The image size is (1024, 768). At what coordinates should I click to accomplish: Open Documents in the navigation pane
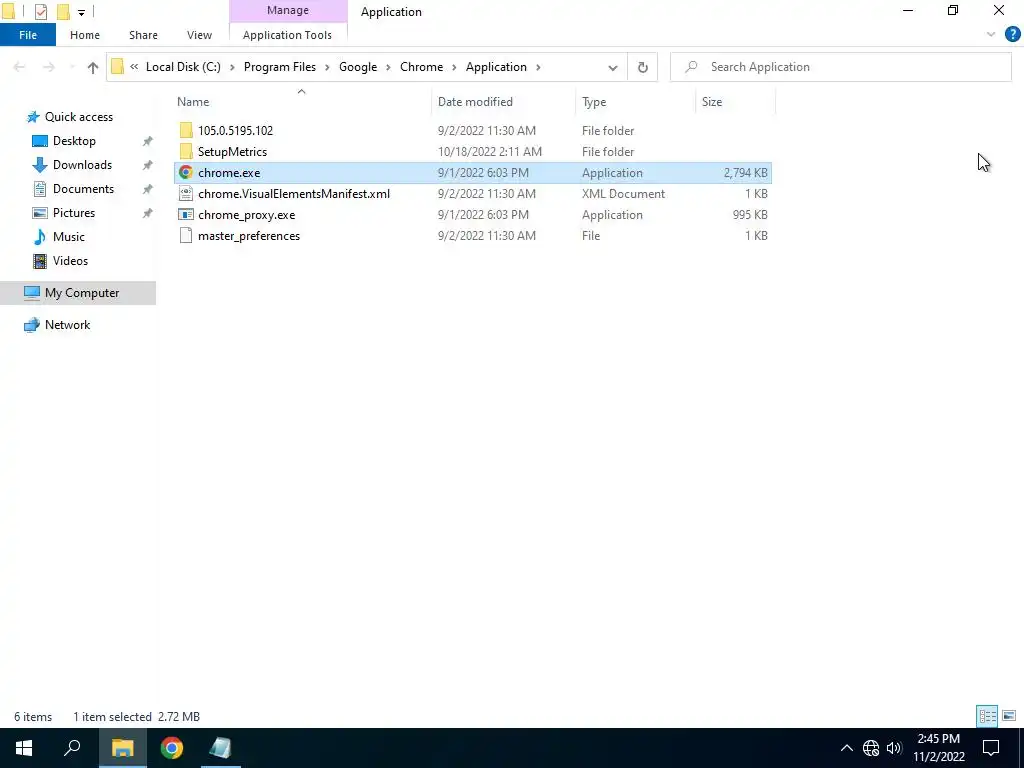[83, 189]
